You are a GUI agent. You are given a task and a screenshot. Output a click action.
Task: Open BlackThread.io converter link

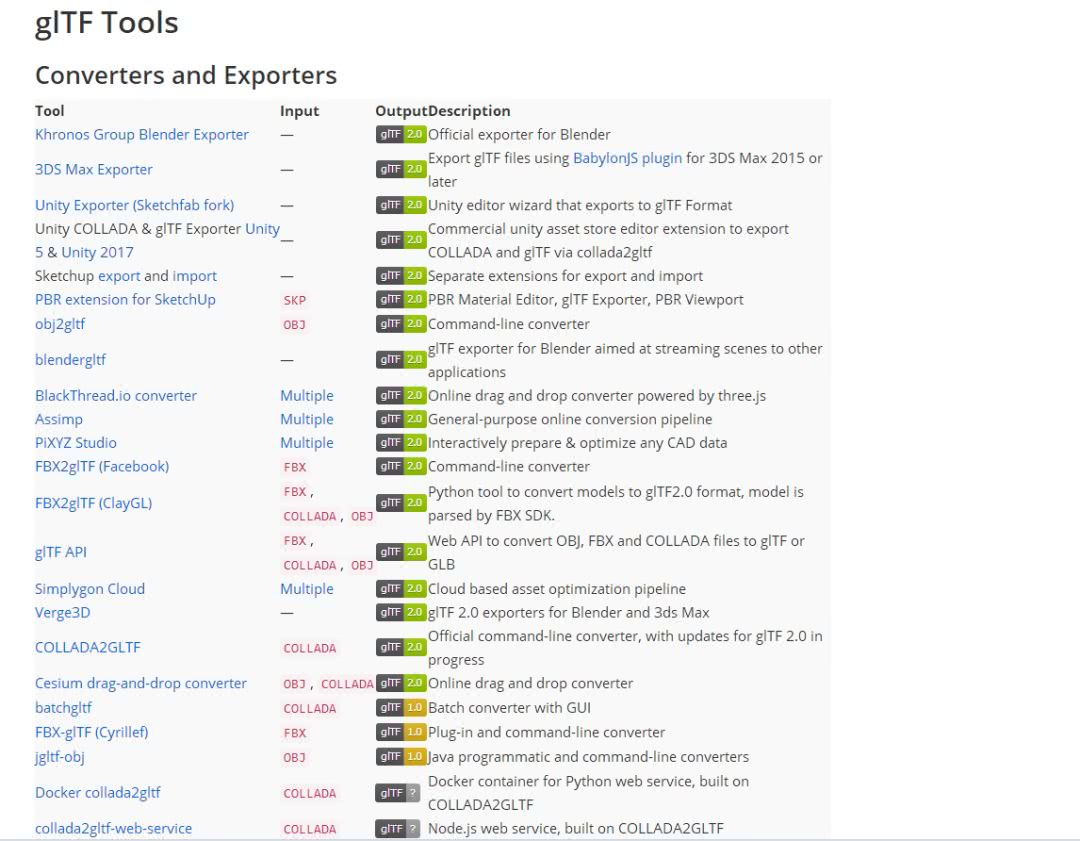pos(116,395)
